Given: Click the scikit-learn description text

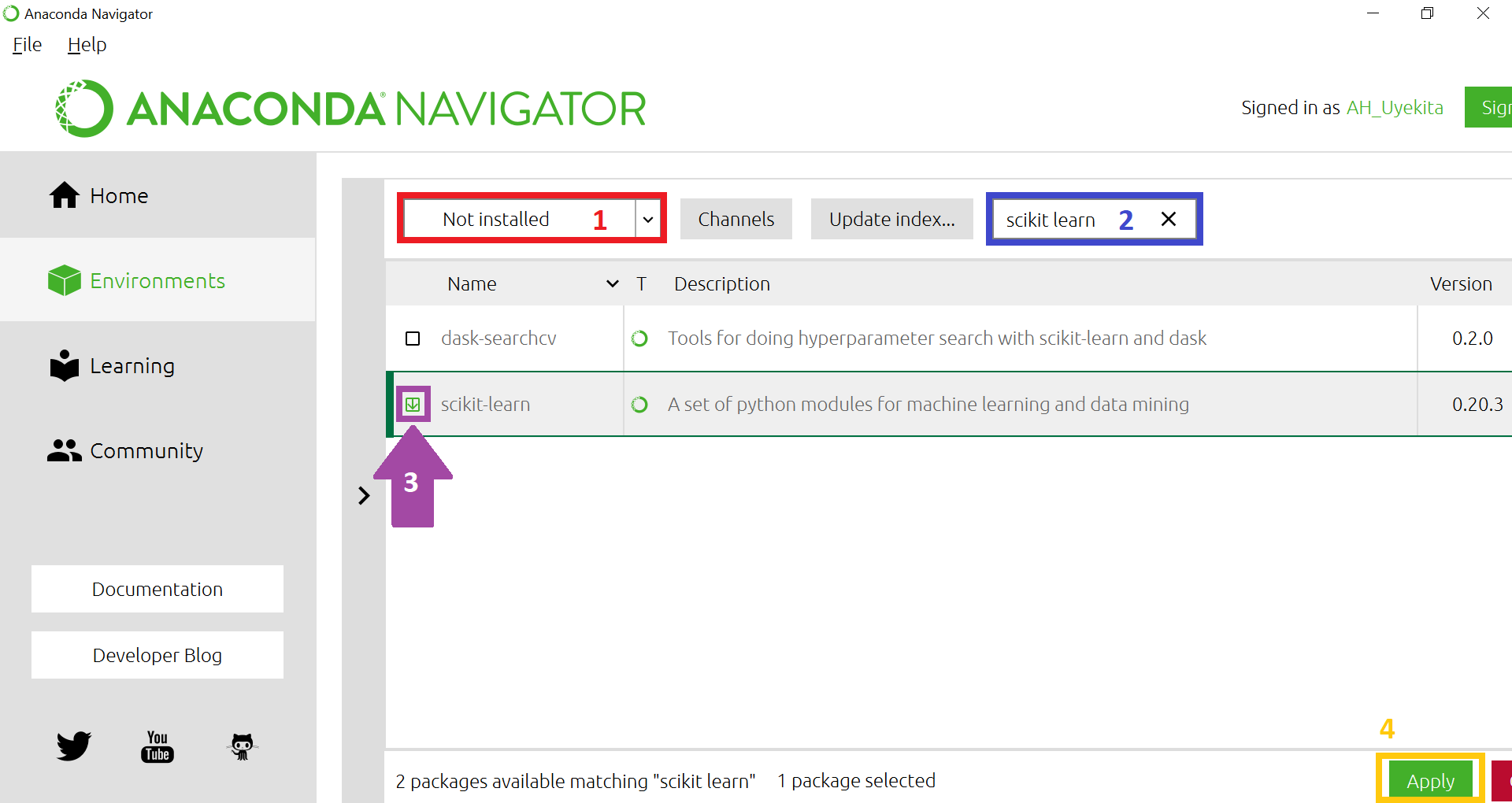Looking at the screenshot, I should coord(928,405).
